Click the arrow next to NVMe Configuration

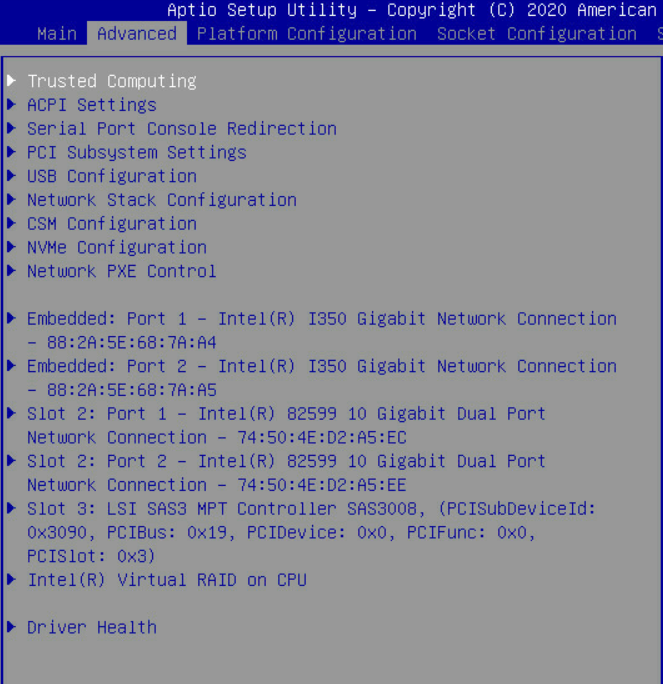(x=11, y=247)
